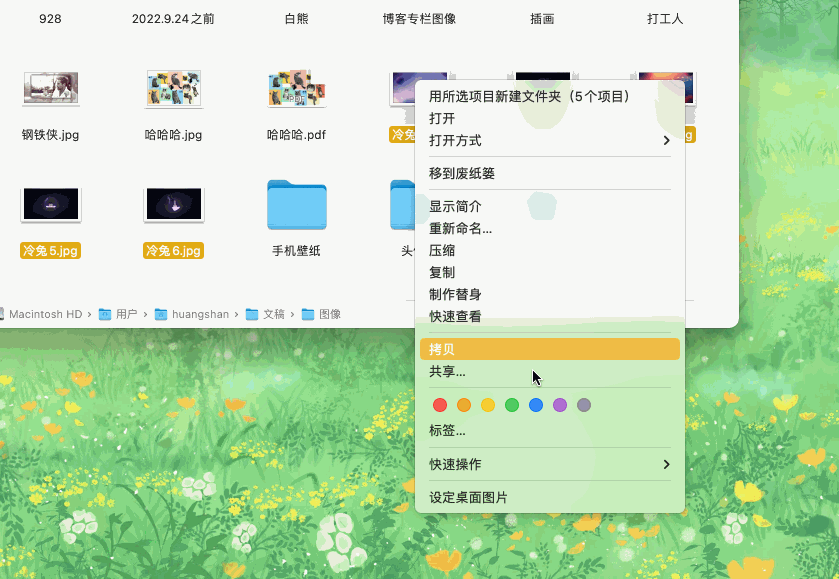Select the 928 item label
The width and height of the screenshot is (839, 579).
(x=50, y=19)
